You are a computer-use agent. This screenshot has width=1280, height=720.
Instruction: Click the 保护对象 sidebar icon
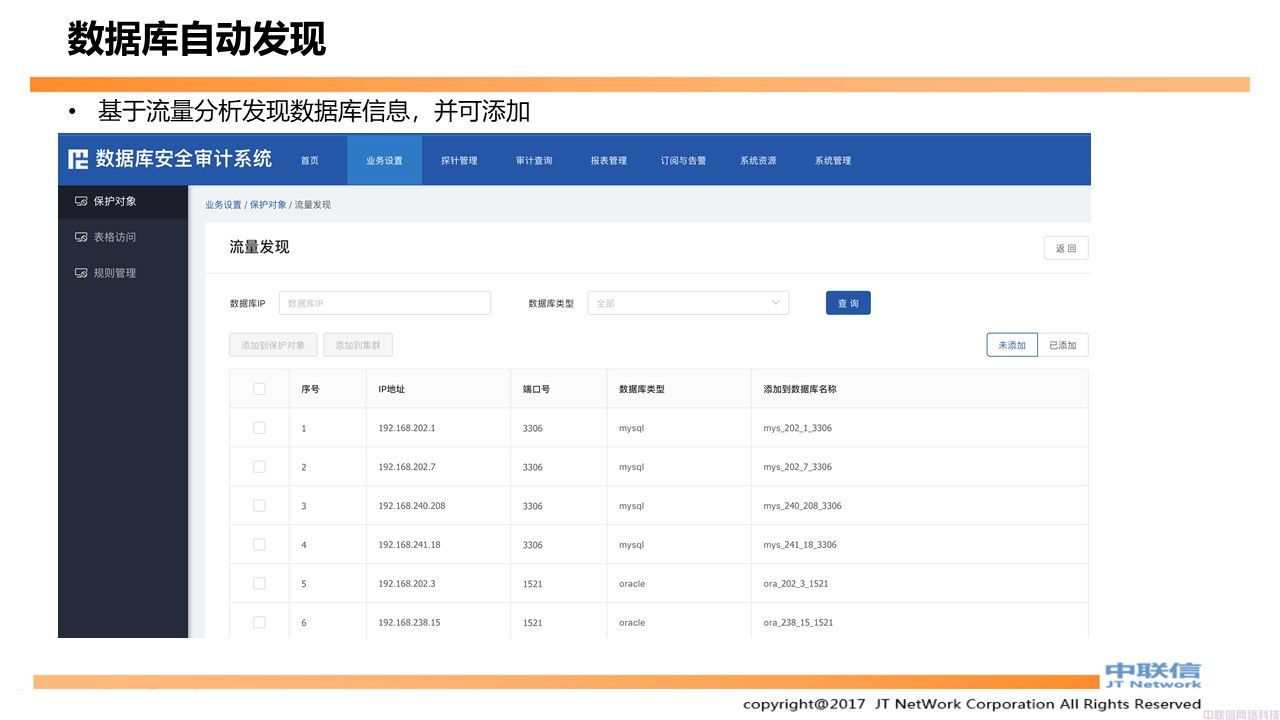pyautogui.click(x=81, y=201)
